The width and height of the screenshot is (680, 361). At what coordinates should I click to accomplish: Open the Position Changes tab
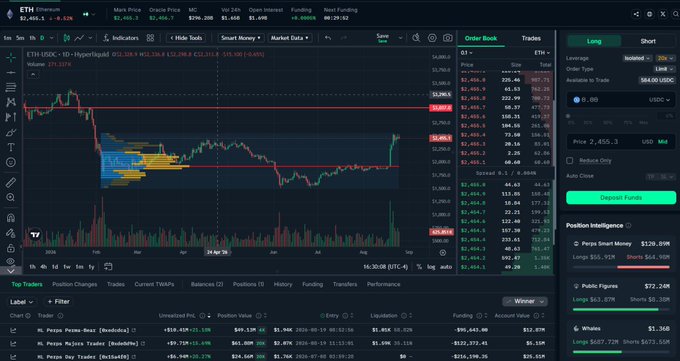[75, 284]
